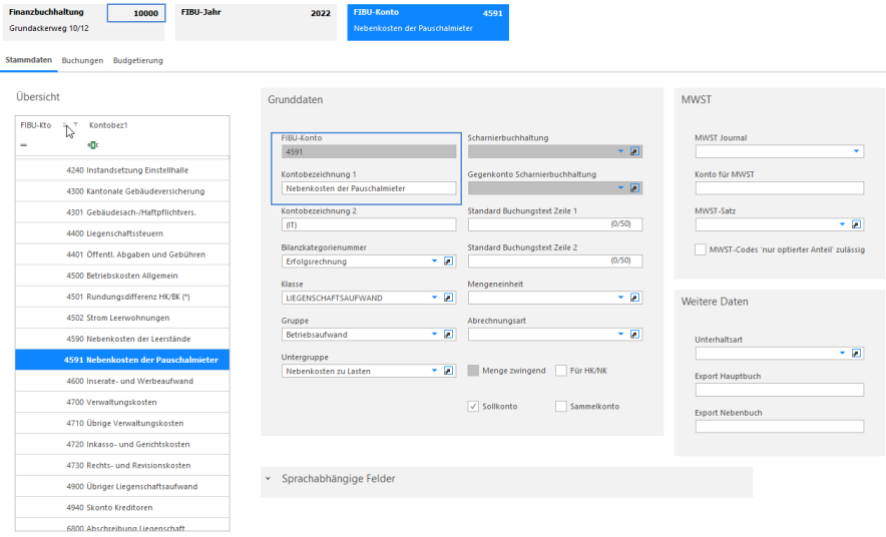
Task: Open lookup icon next to Scharnierbuchhaltung
Action: pos(635,151)
